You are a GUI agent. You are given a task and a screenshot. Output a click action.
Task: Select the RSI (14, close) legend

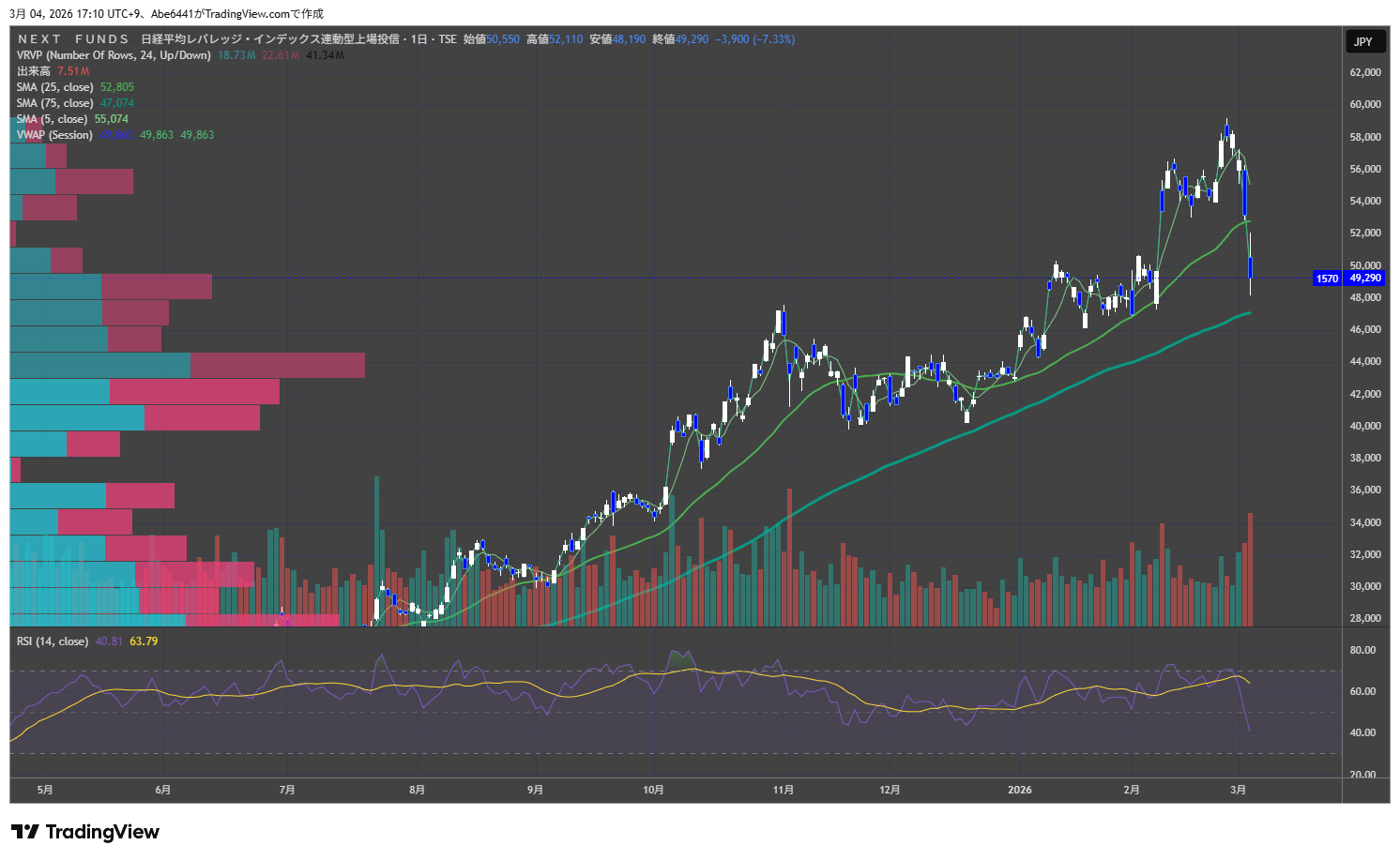pos(53,641)
